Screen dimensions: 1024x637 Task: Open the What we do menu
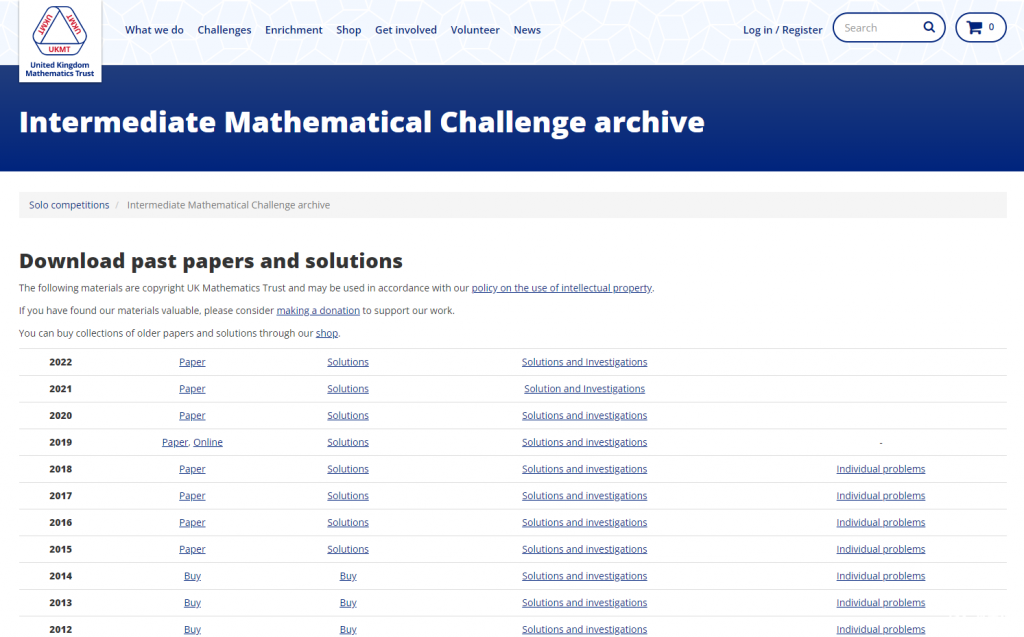[154, 30]
